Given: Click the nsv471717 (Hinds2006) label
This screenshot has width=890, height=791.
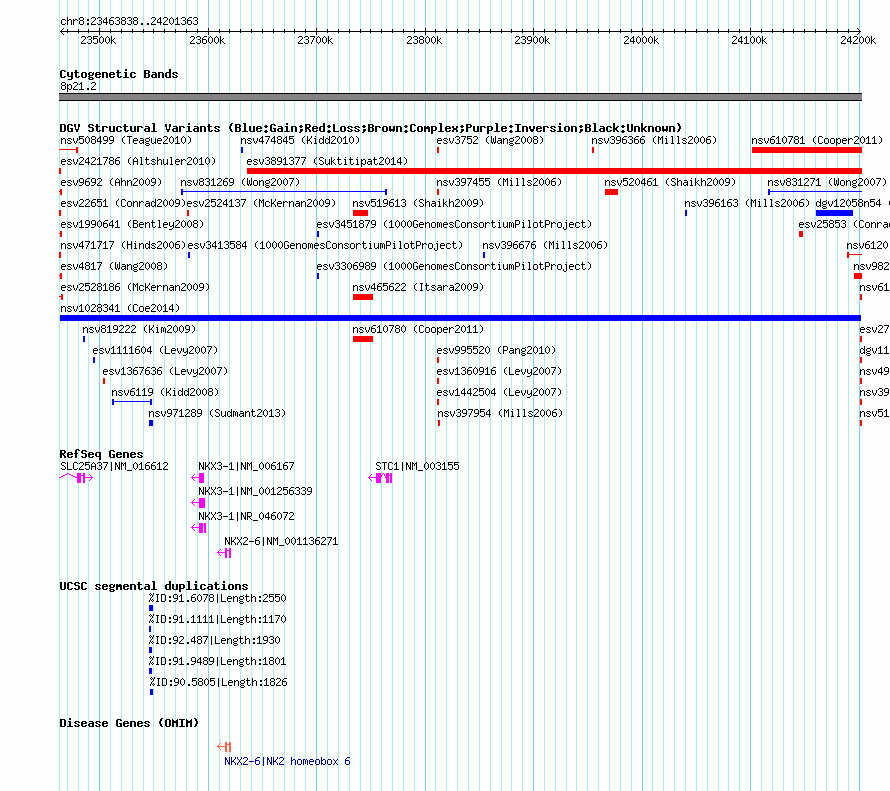Looking at the screenshot, I should coord(123,245).
